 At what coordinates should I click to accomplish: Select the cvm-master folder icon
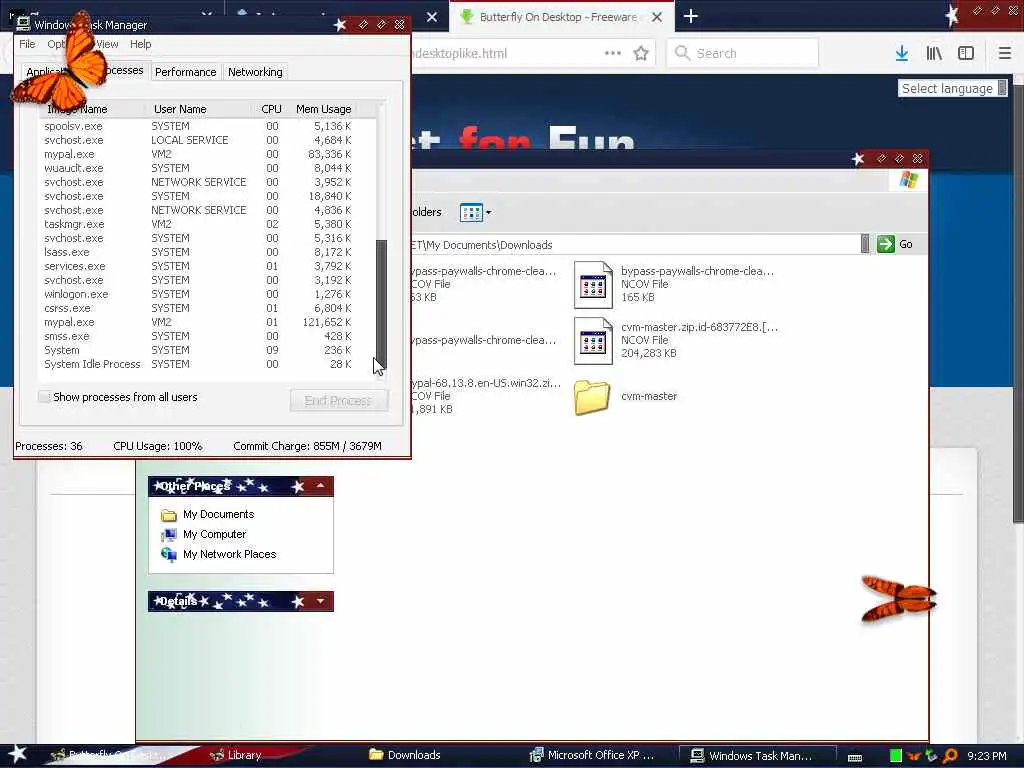(x=592, y=396)
